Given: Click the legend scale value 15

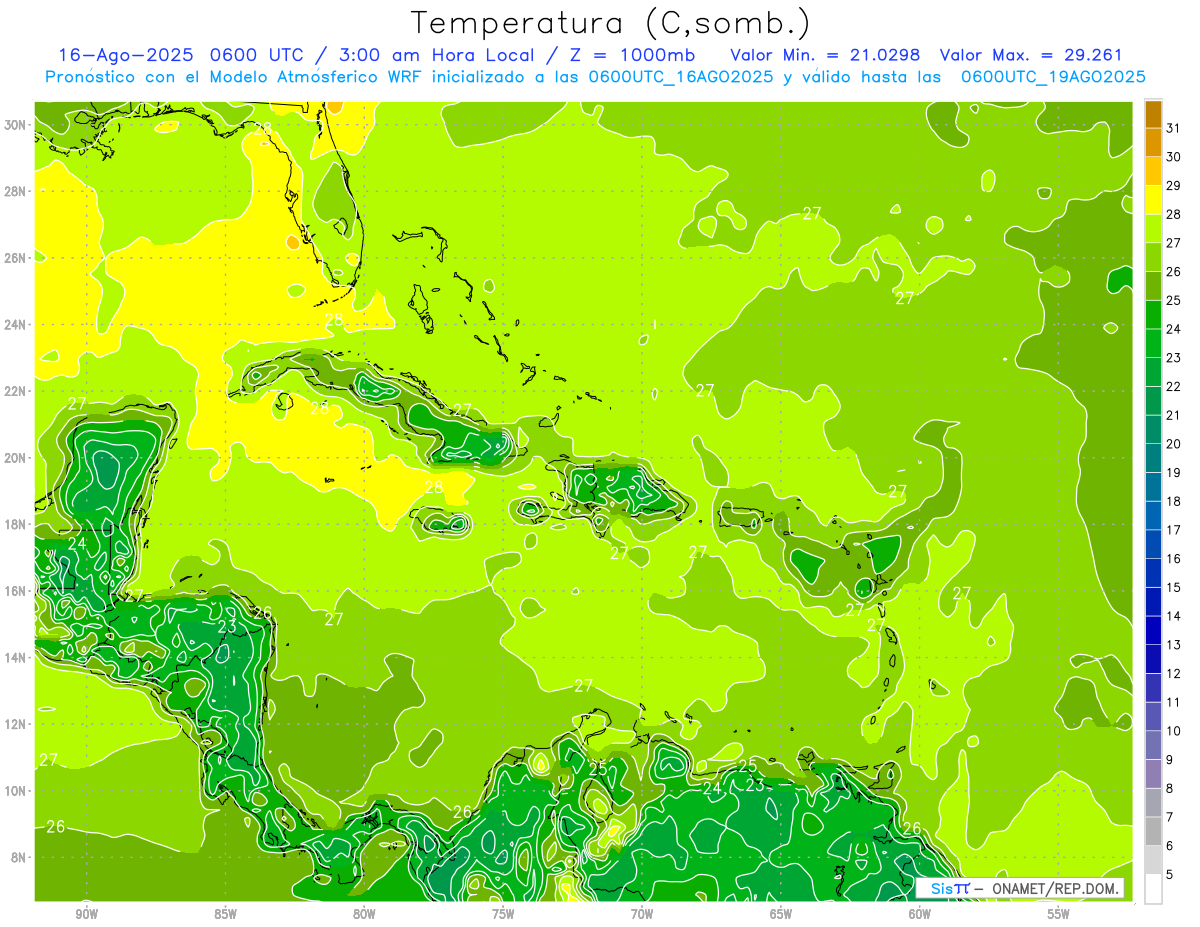Looking at the screenshot, I should coord(1174,587).
